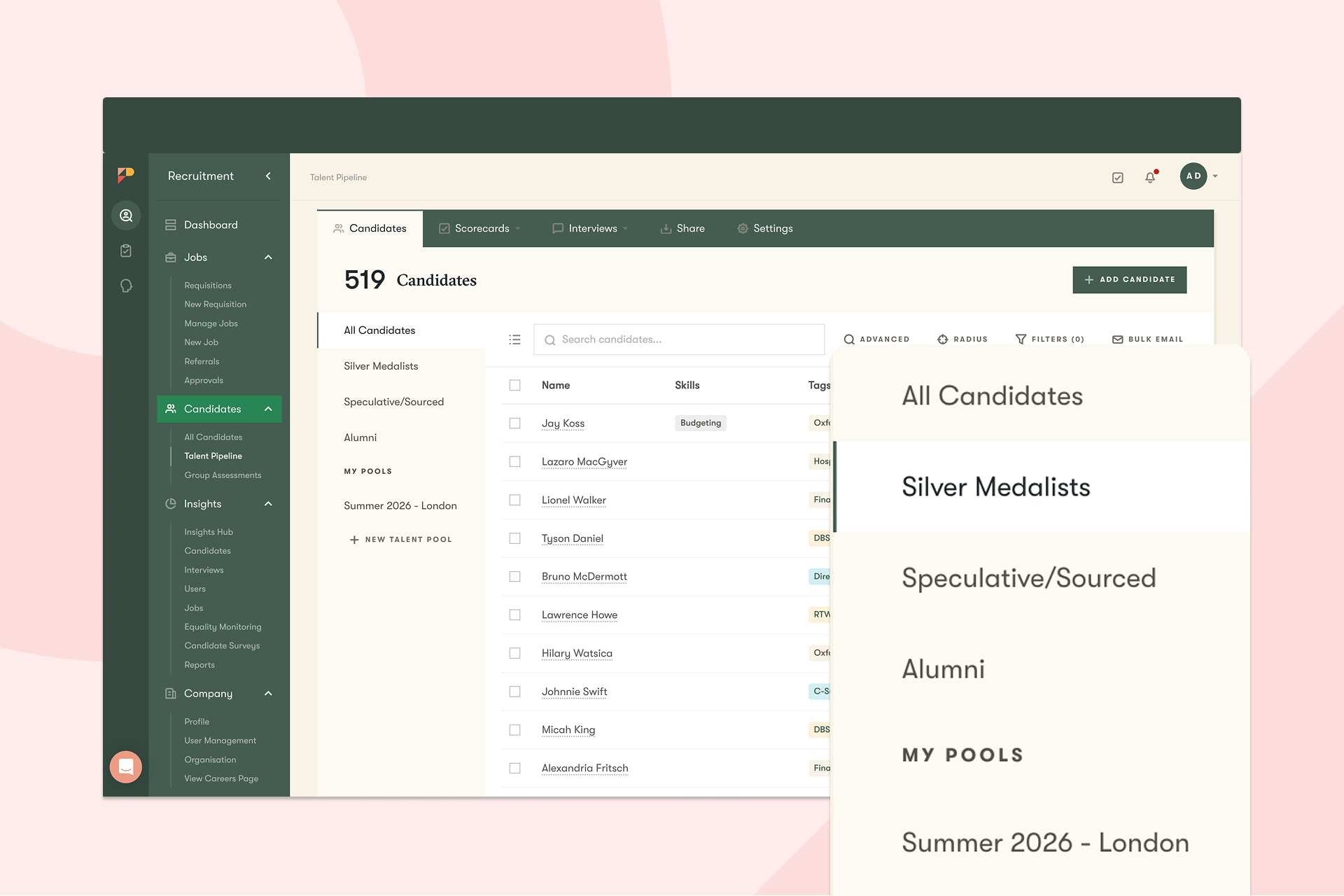This screenshot has width=1344, height=896.
Task: Select all using the header checkbox
Action: [514, 385]
